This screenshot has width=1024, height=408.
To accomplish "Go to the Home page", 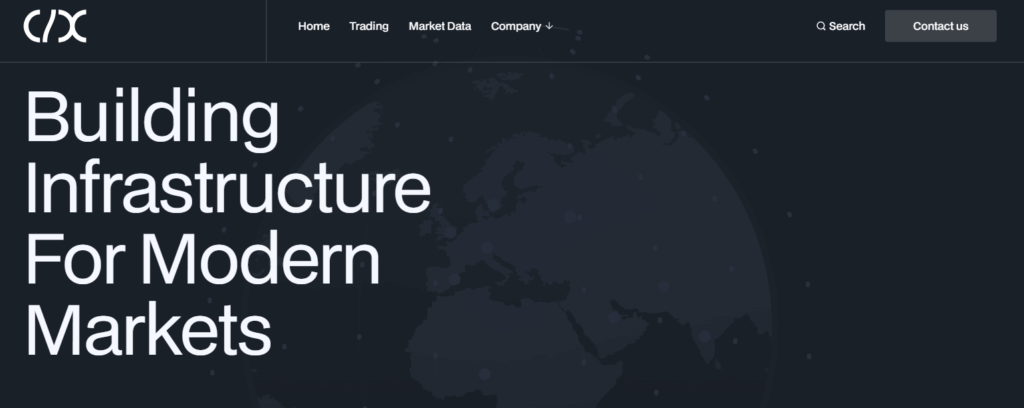I will click(x=313, y=26).
